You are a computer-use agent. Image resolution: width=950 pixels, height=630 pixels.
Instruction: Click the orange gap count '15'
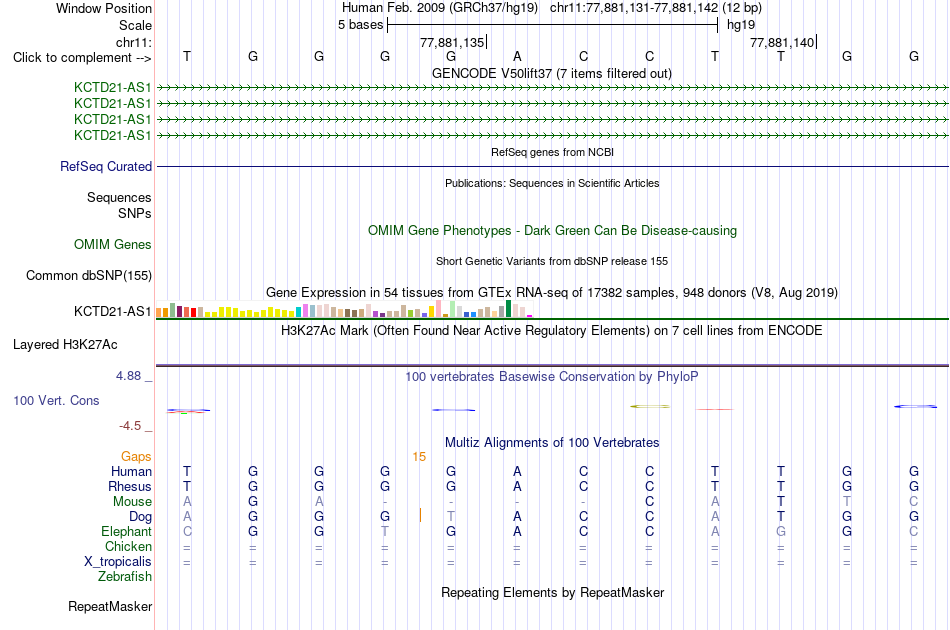pos(419,457)
